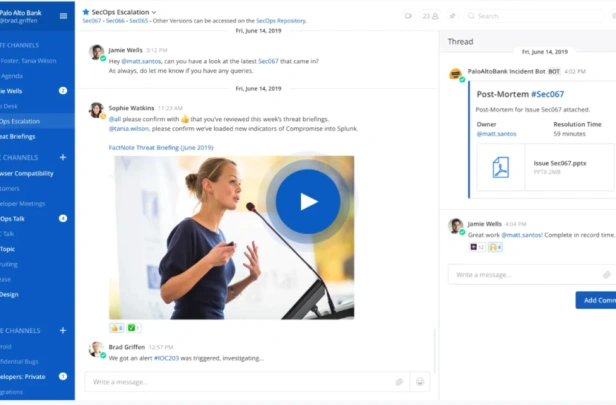Show pinned posts with the pin icon

(x=453, y=16)
